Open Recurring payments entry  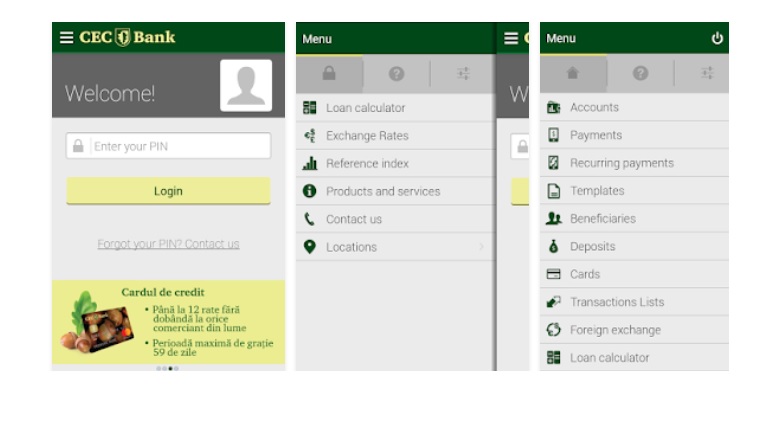[634, 163]
